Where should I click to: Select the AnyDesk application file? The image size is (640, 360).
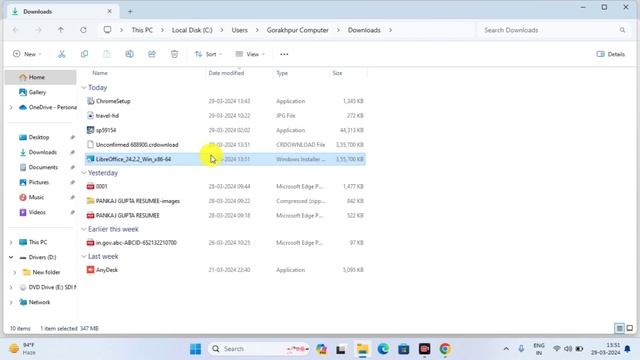click(225, 270)
